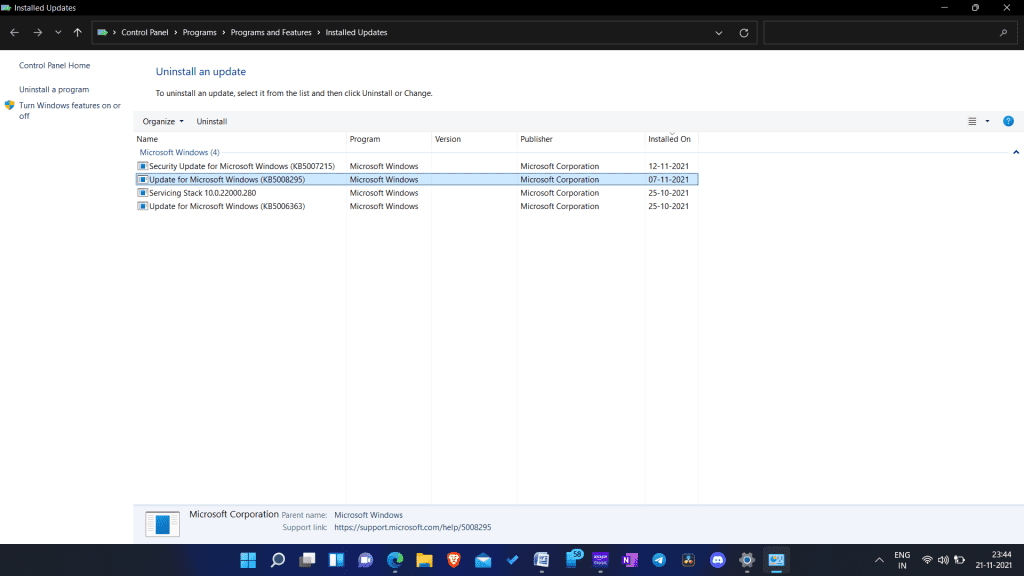Viewport: 1024px width, 576px height.
Task: Open Windows Settings from the taskbar
Action: coord(745,560)
